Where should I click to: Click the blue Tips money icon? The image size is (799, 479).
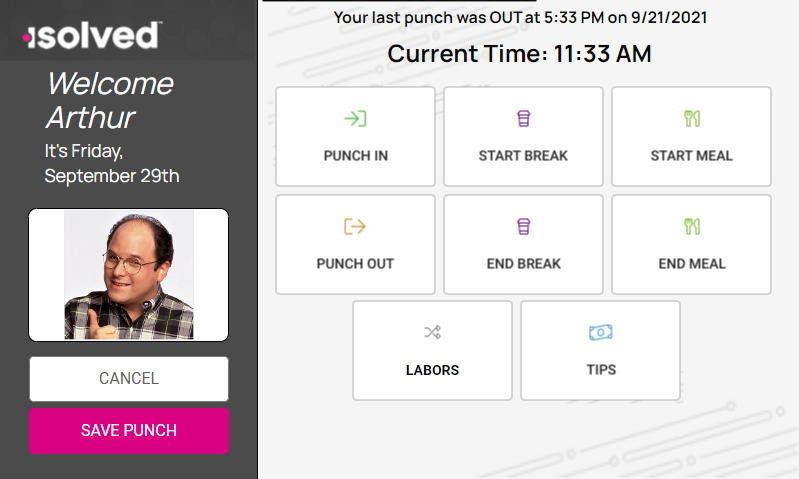point(600,333)
